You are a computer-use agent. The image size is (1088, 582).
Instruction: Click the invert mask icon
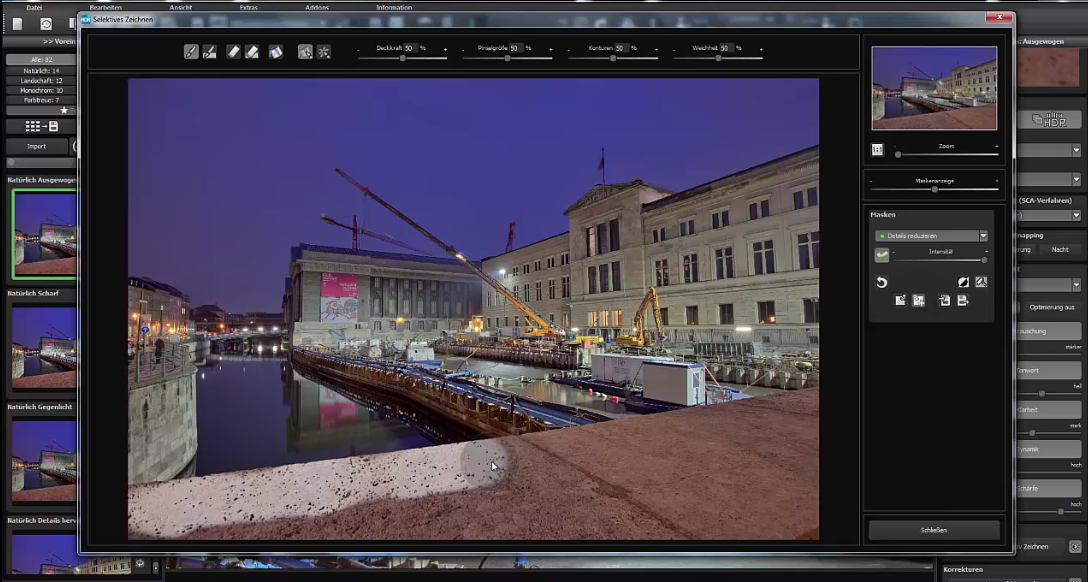coord(963,283)
